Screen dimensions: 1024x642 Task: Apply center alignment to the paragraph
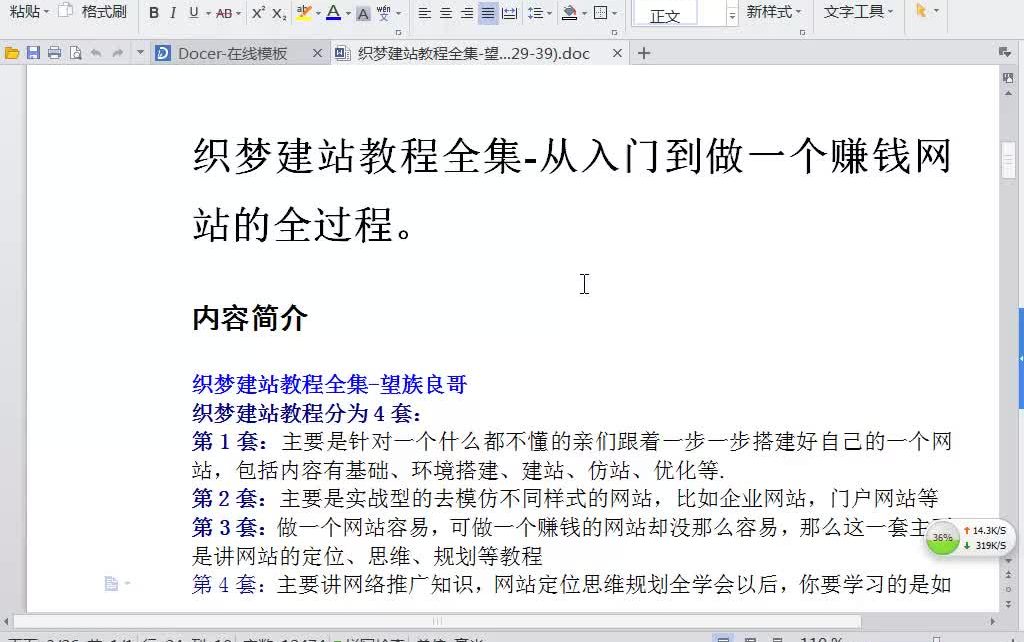(x=446, y=14)
